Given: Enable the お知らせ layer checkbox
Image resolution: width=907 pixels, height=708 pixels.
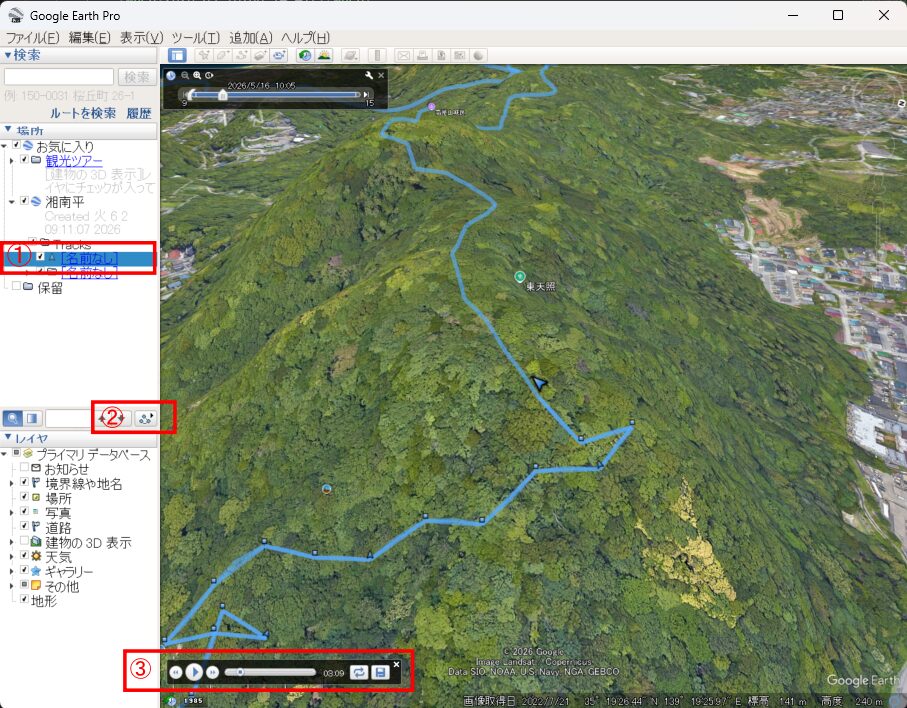Looking at the screenshot, I should click(x=24, y=467).
